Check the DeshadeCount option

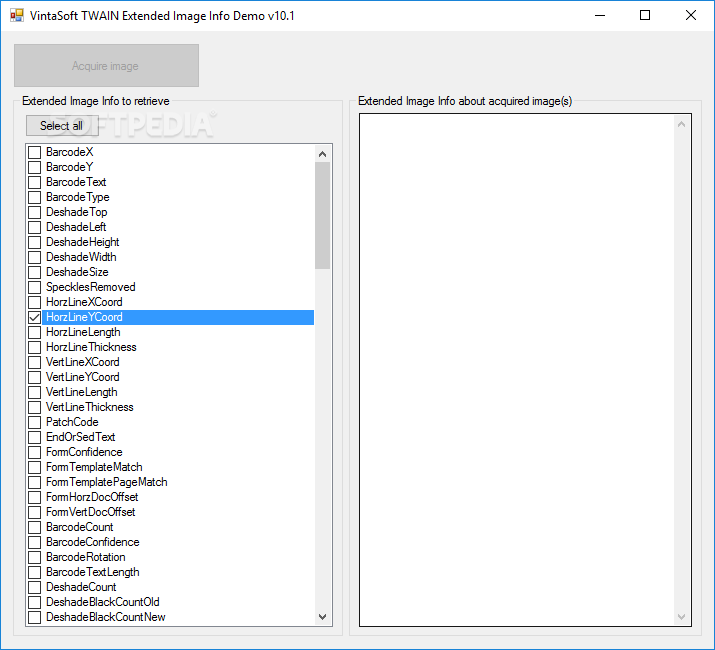[x=35, y=588]
